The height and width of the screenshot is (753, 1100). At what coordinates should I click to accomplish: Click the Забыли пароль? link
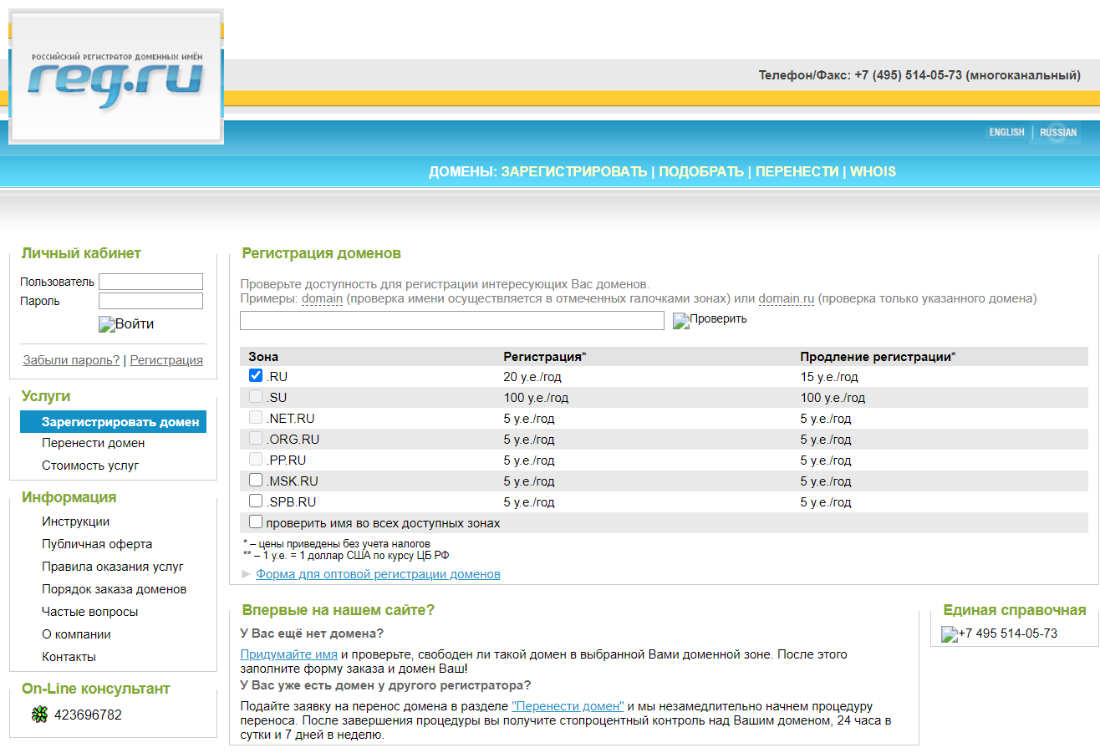click(71, 360)
